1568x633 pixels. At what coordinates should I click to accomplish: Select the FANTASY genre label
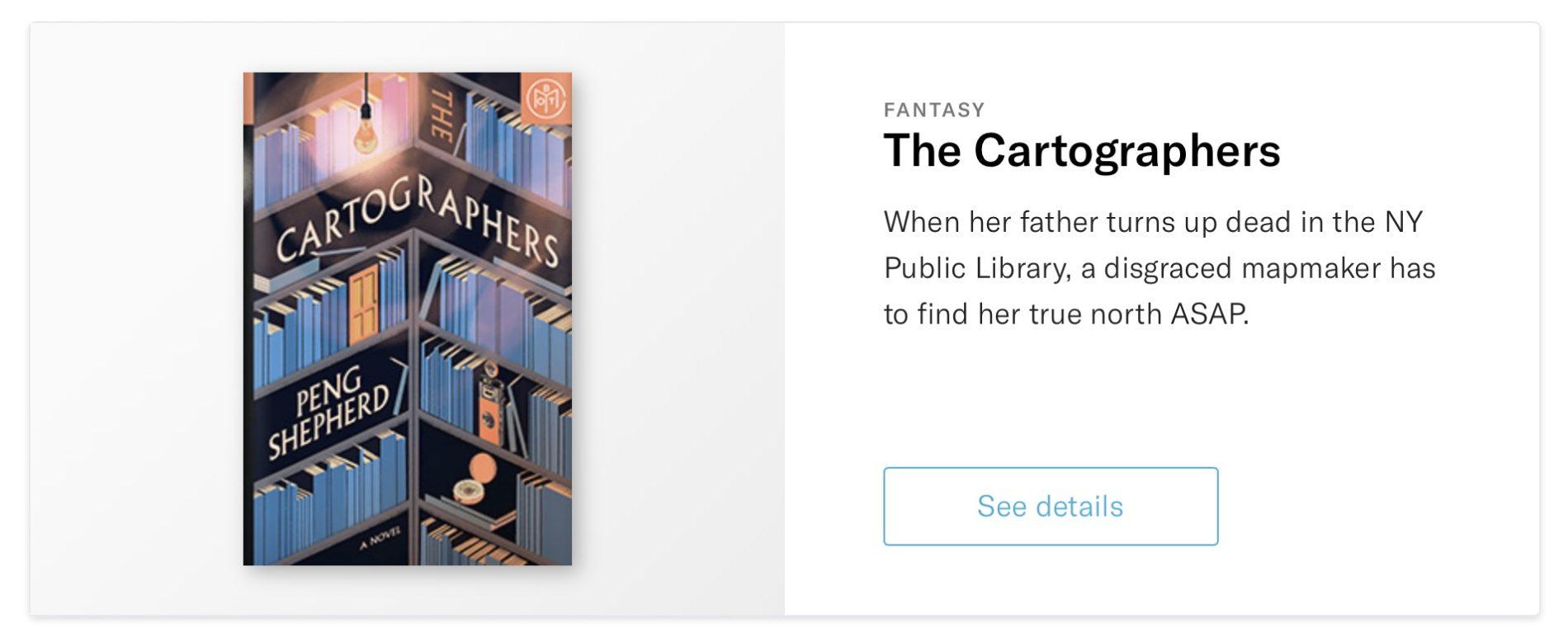pyautogui.click(x=934, y=110)
